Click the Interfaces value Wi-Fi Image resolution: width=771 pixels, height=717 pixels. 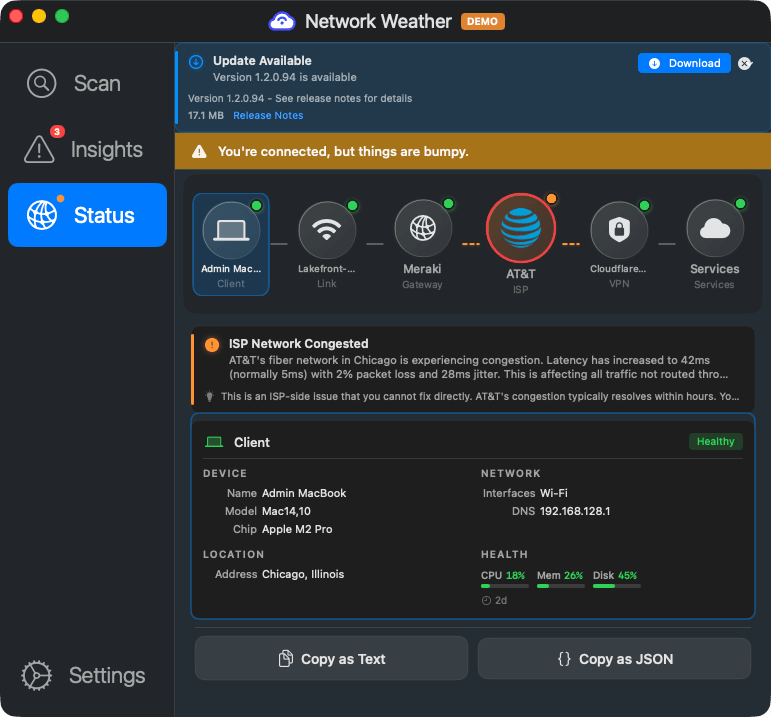554,493
